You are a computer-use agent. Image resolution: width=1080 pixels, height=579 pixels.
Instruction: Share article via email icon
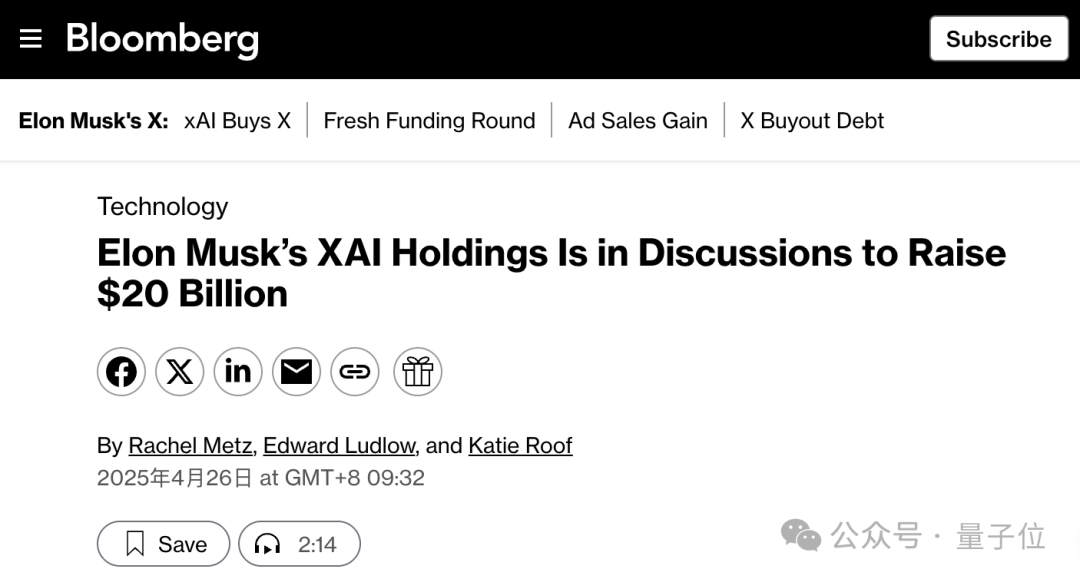point(296,372)
